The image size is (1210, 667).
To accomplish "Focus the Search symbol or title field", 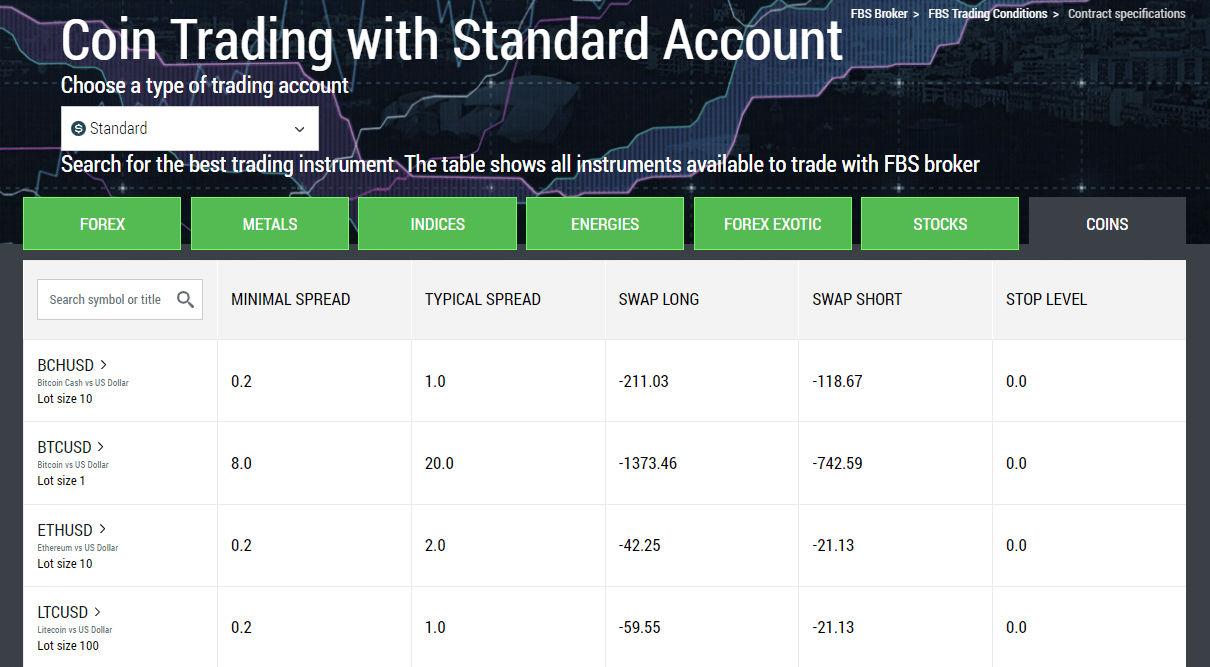I will click(120, 299).
